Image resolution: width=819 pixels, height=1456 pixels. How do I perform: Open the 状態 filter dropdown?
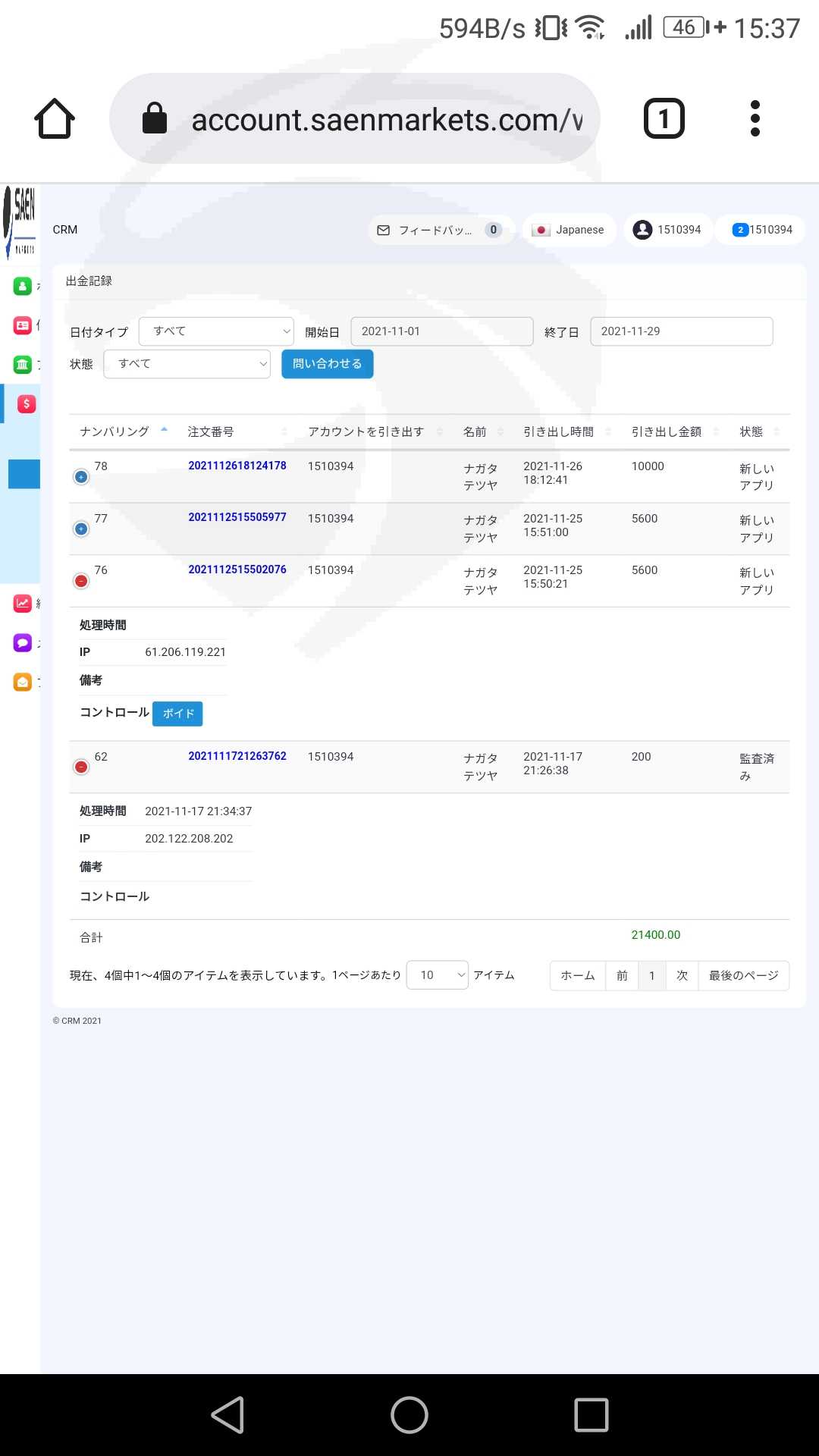pyautogui.click(x=187, y=364)
